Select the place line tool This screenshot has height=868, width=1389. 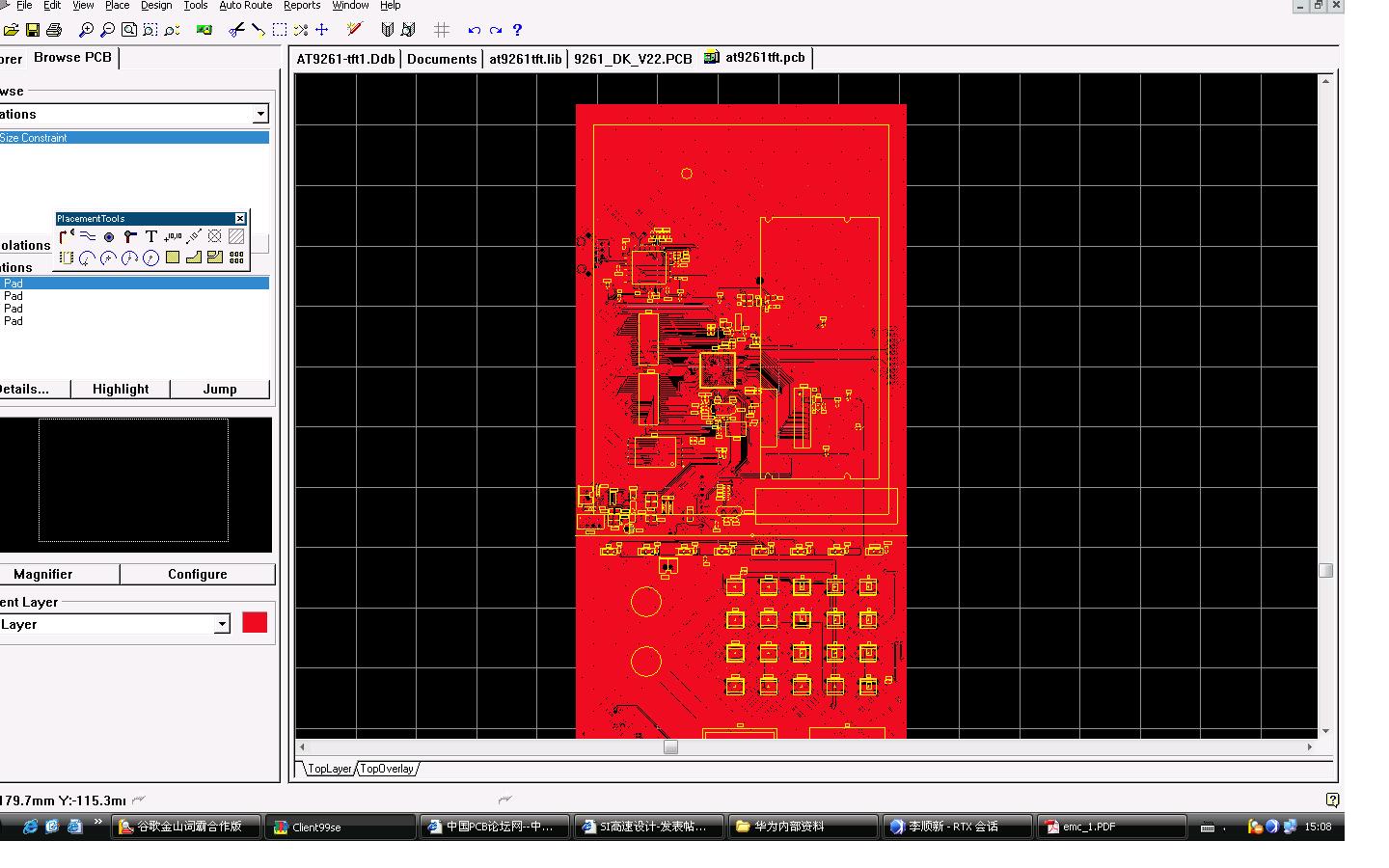88,236
